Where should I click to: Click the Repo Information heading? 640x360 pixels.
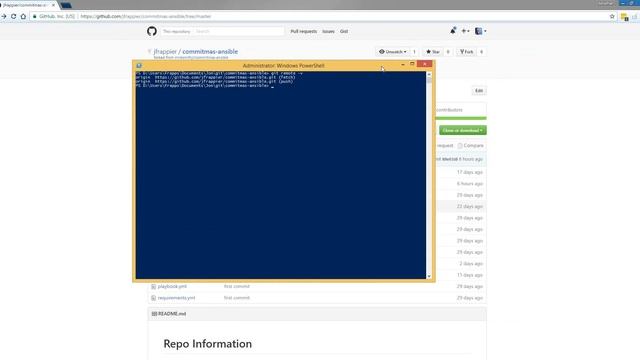click(x=207, y=344)
